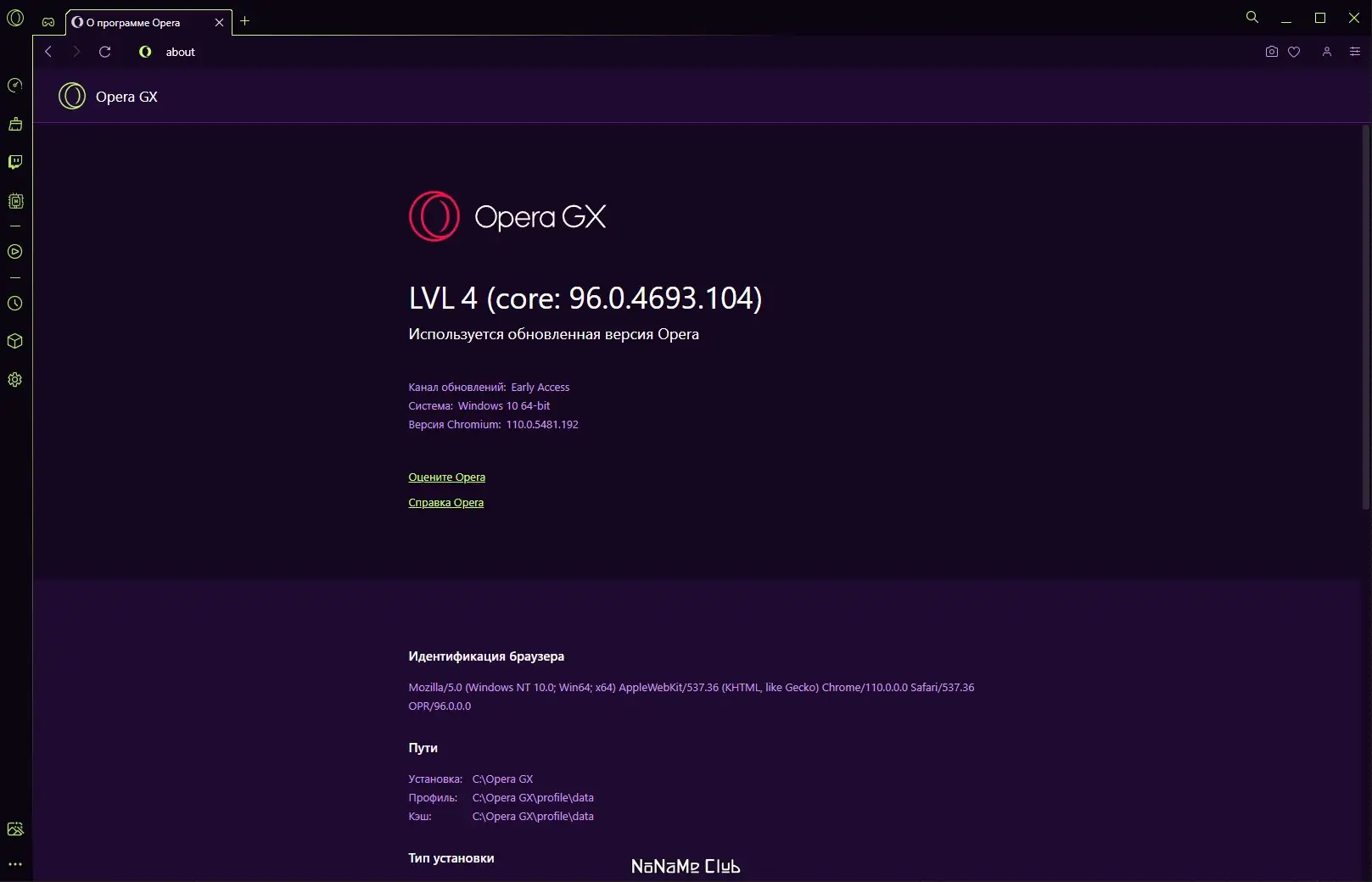Screen dimensions: 1372x882
Task: Open a new tab with plus button
Action: pyautogui.click(x=245, y=21)
